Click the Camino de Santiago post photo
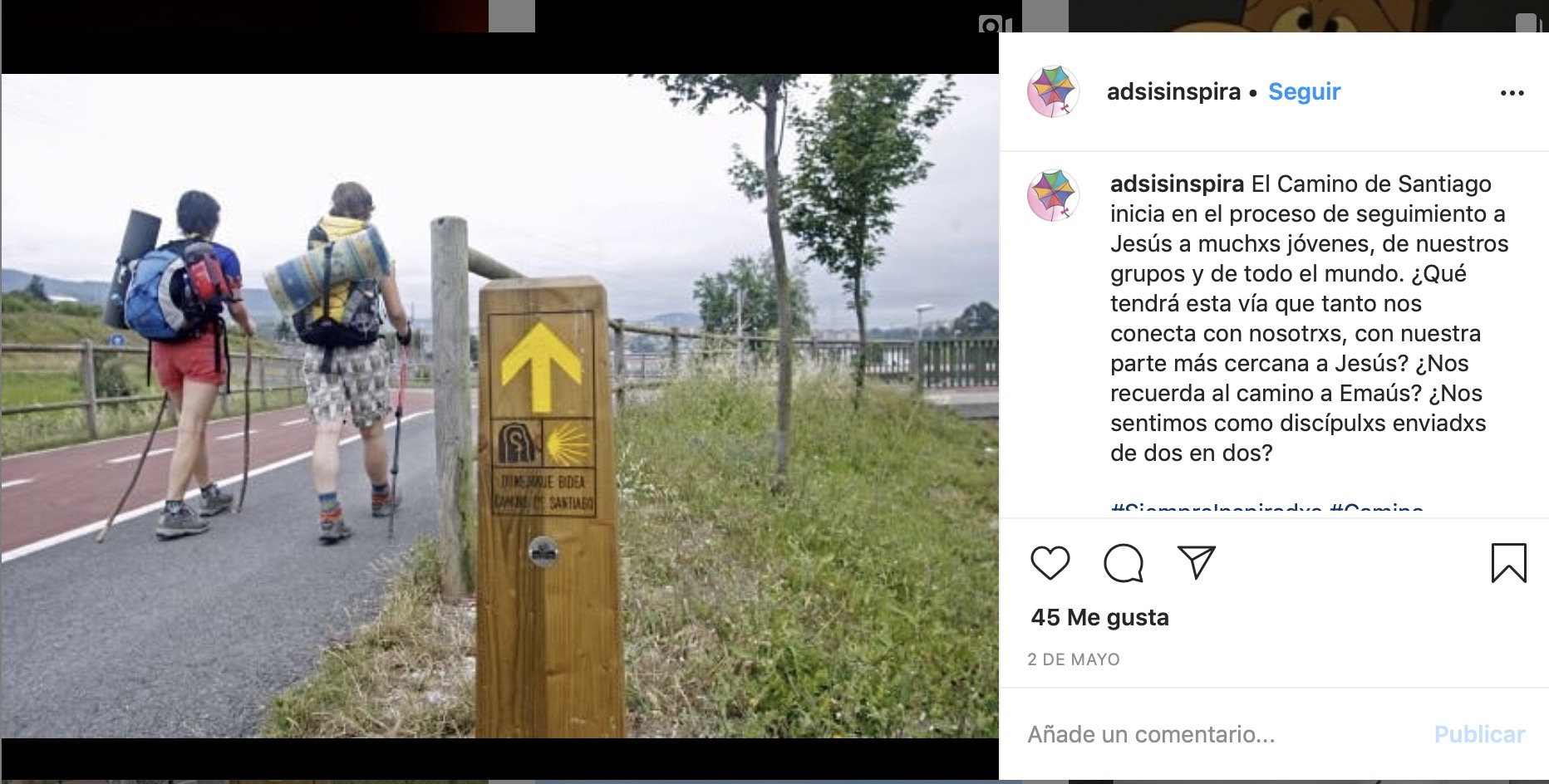The image size is (1549, 784). pyautogui.click(x=499, y=406)
